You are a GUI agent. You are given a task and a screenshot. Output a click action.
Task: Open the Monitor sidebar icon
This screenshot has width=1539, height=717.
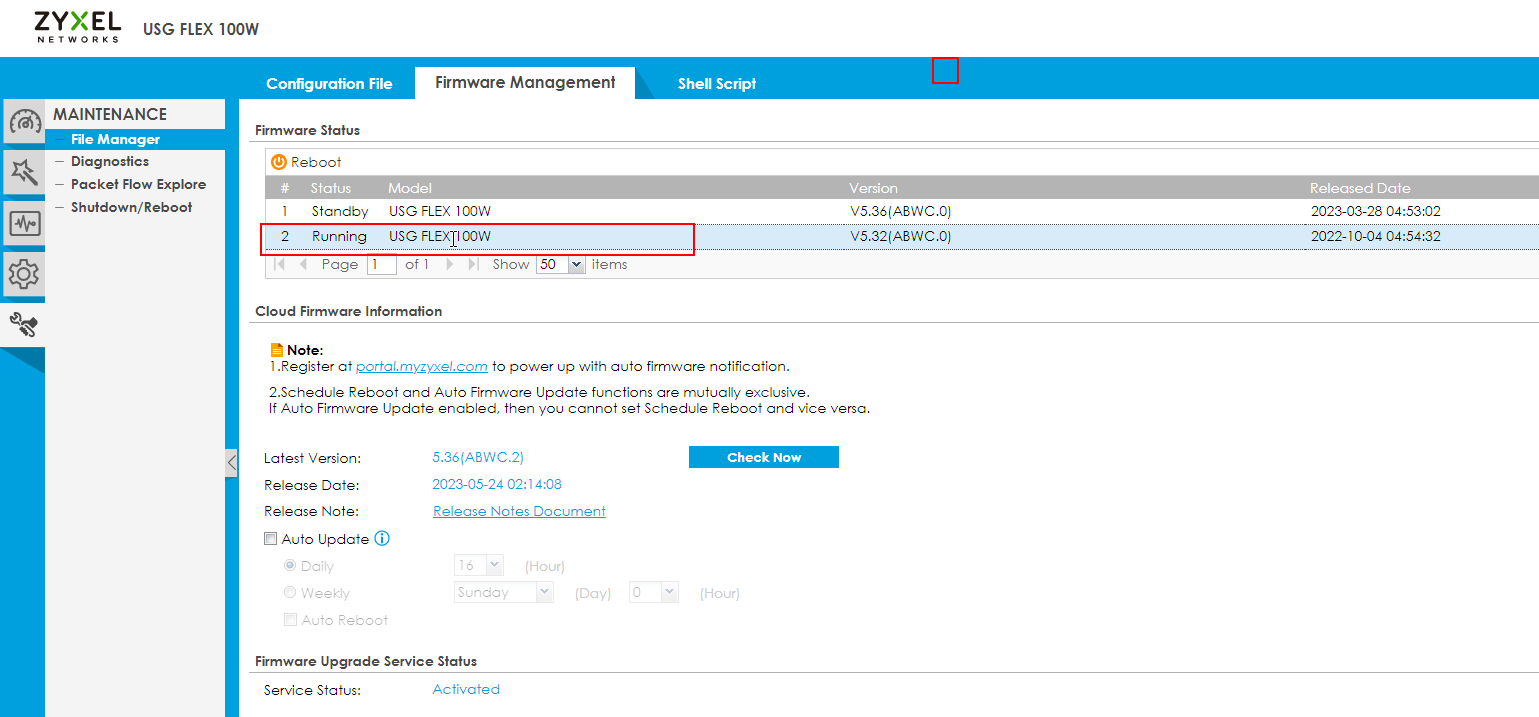24,223
